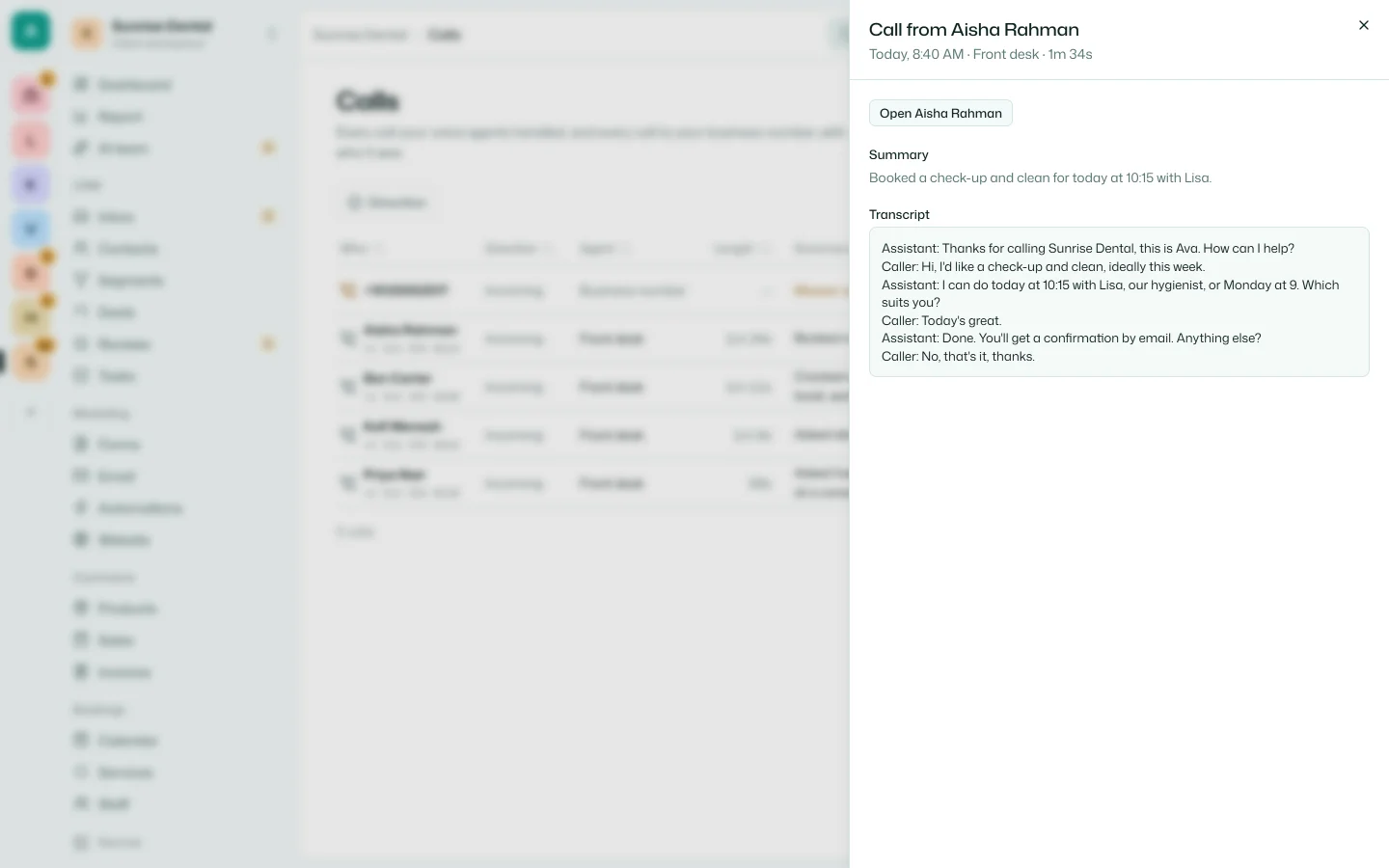Open the Dashboard sidebar icon
Image resolution: width=1389 pixels, height=868 pixels.
tap(81, 85)
